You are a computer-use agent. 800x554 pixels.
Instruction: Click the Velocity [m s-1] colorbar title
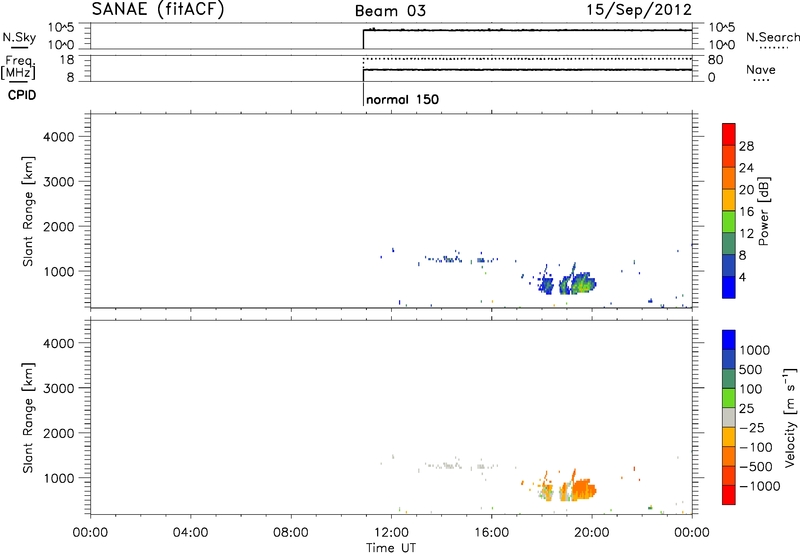click(x=790, y=417)
